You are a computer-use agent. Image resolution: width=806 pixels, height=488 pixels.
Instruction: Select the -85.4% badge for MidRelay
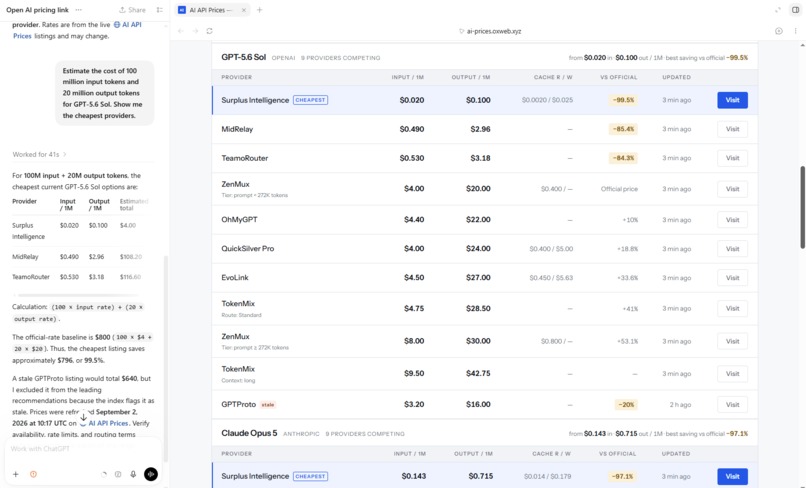point(623,129)
